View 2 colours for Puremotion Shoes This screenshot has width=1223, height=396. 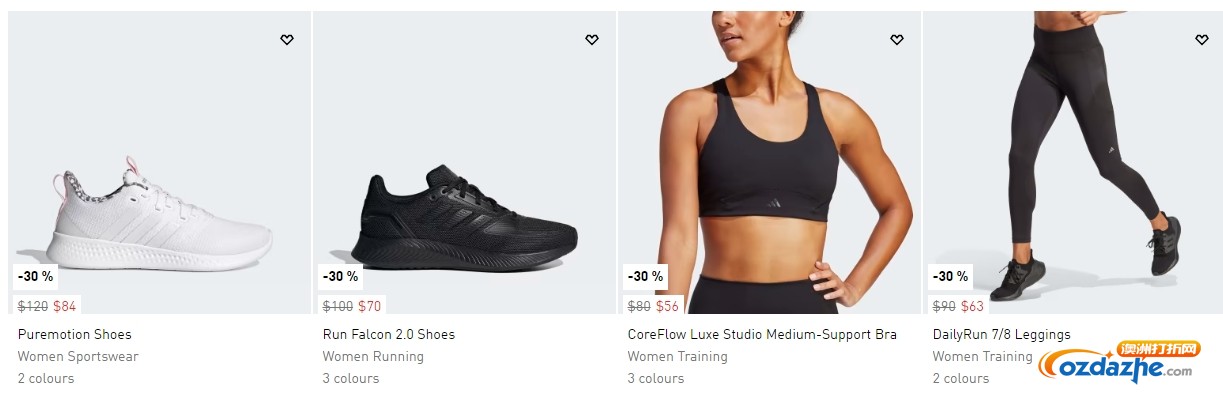[46, 379]
